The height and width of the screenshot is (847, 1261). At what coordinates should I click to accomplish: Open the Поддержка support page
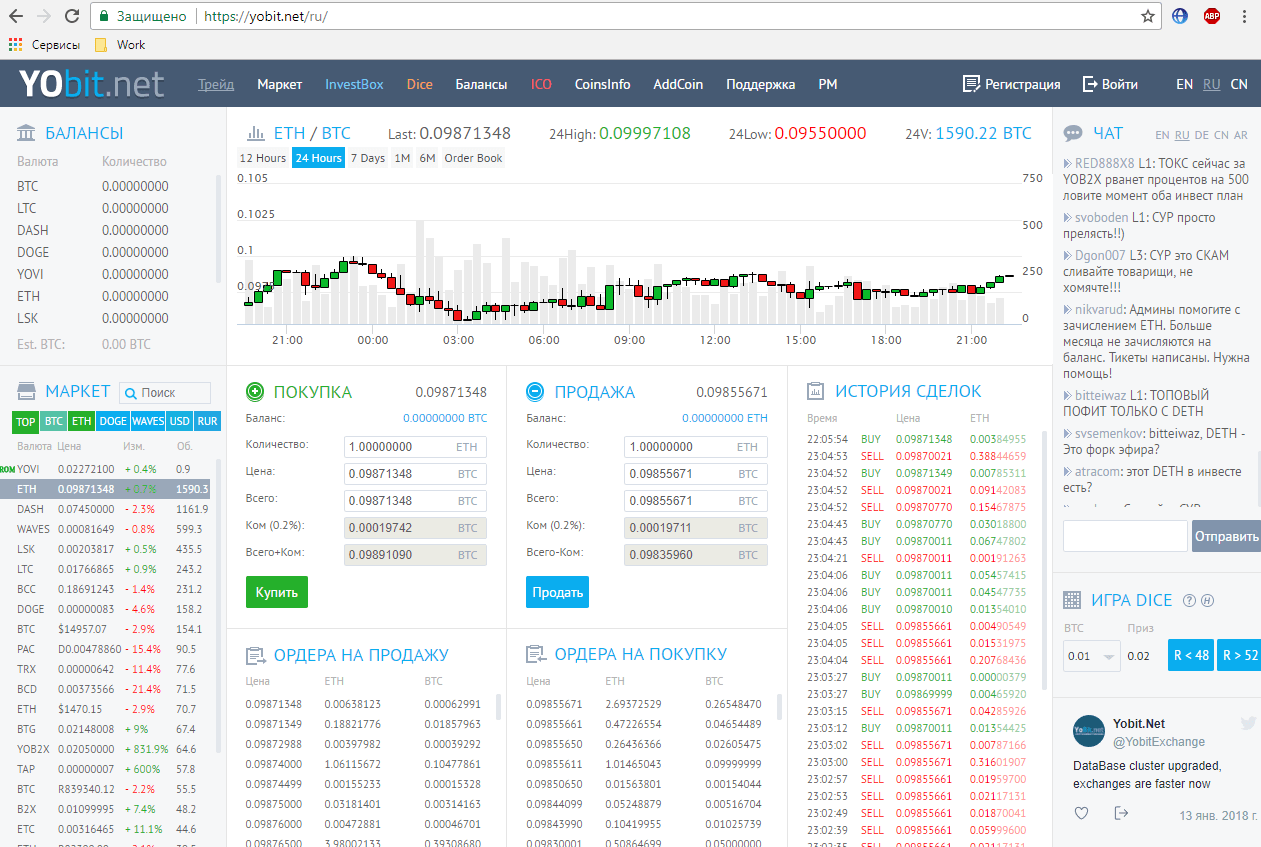[761, 85]
